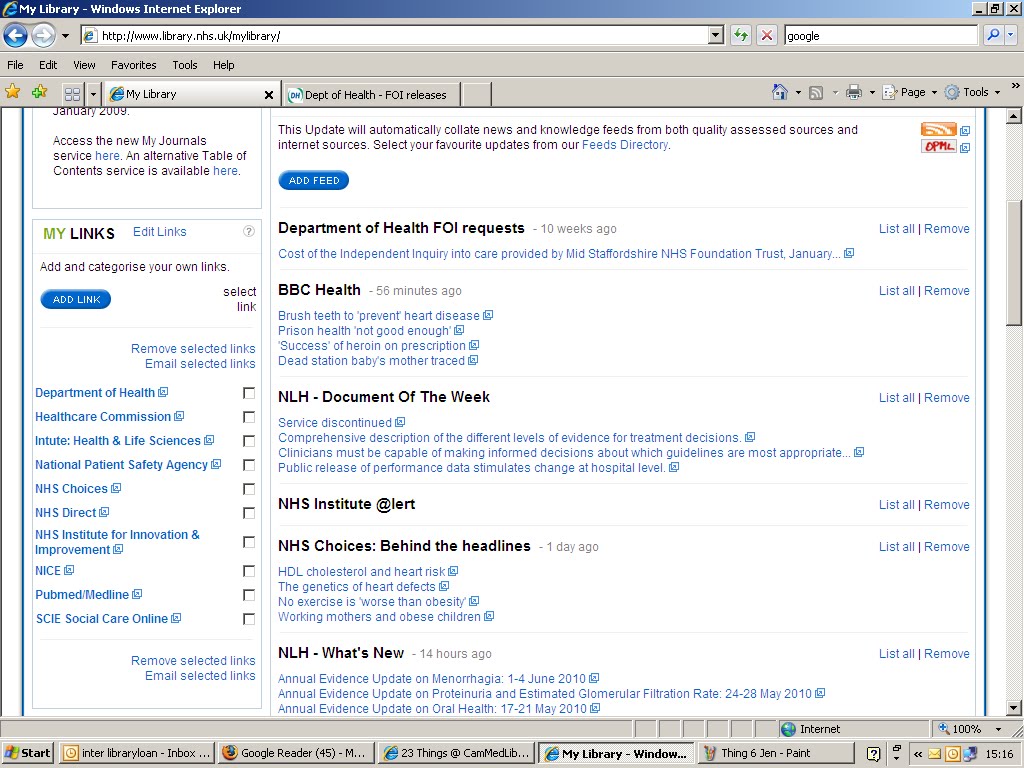
Task: Click the Windows Start button
Action: pos(28,753)
